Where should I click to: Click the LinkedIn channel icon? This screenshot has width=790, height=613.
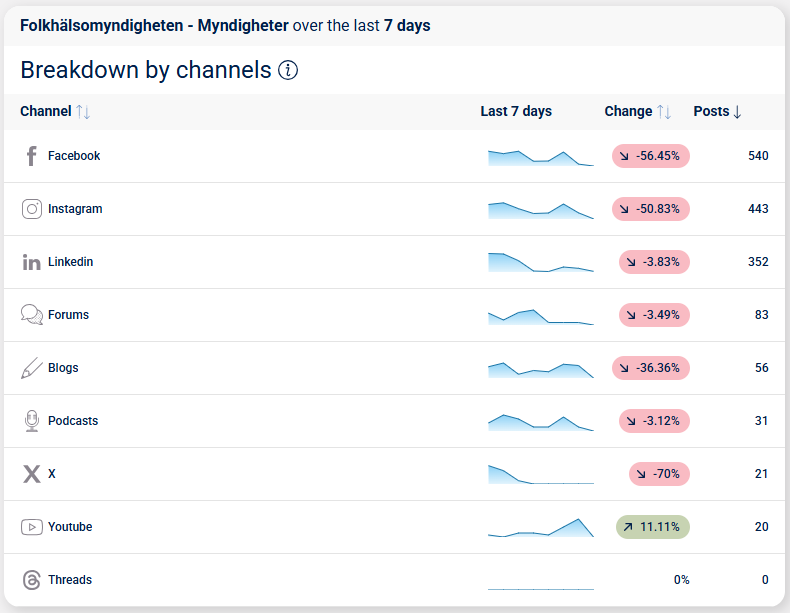pos(32,262)
